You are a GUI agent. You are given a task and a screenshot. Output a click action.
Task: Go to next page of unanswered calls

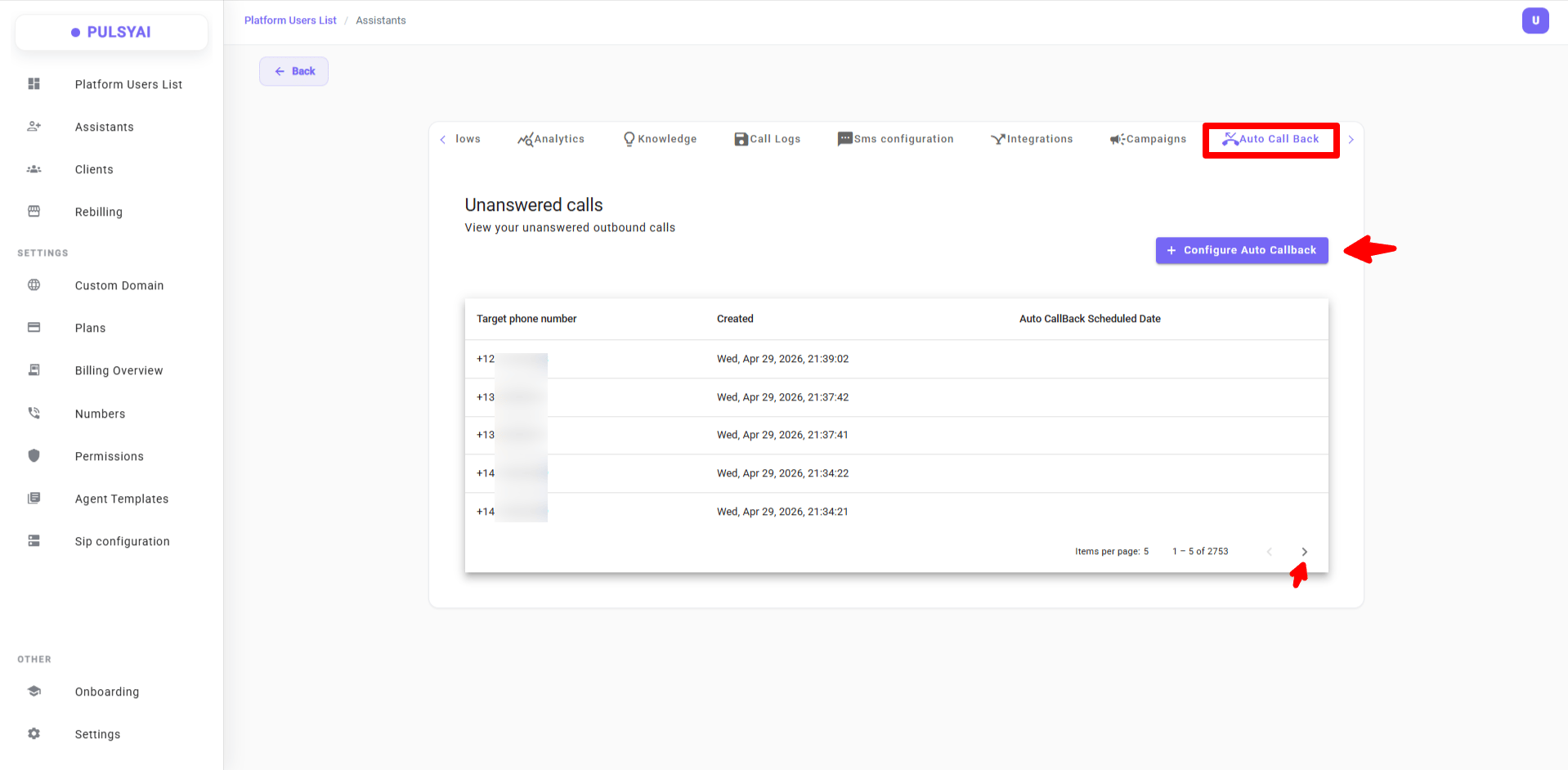1304,552
